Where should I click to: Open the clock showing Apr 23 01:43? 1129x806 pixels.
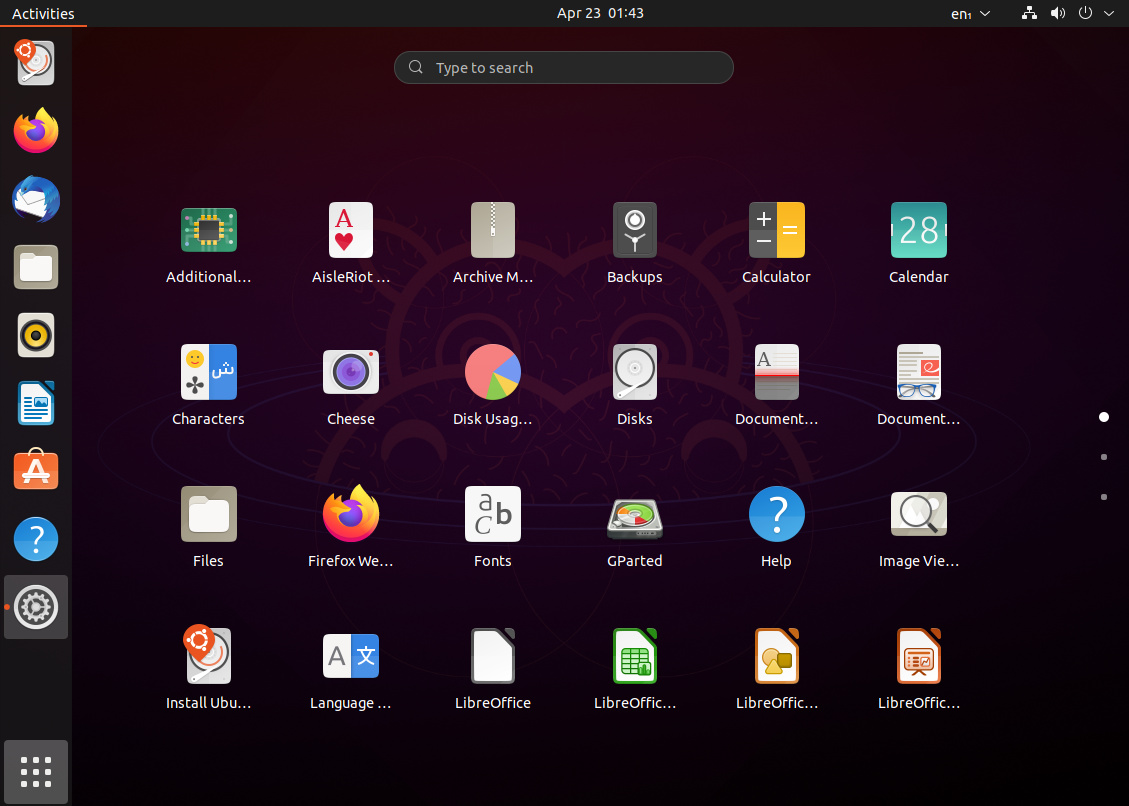[x=600, y=13]
